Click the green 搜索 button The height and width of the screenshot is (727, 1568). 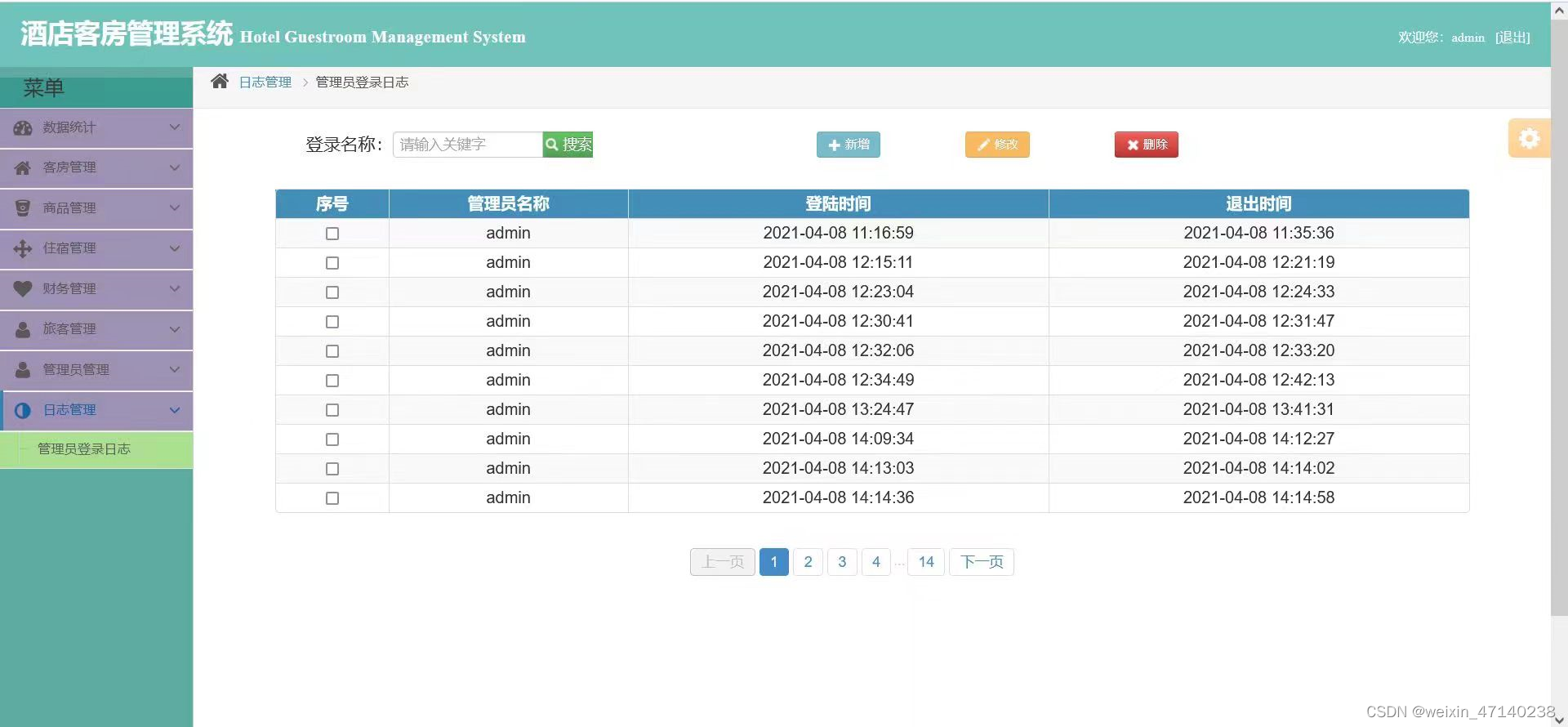568,145
